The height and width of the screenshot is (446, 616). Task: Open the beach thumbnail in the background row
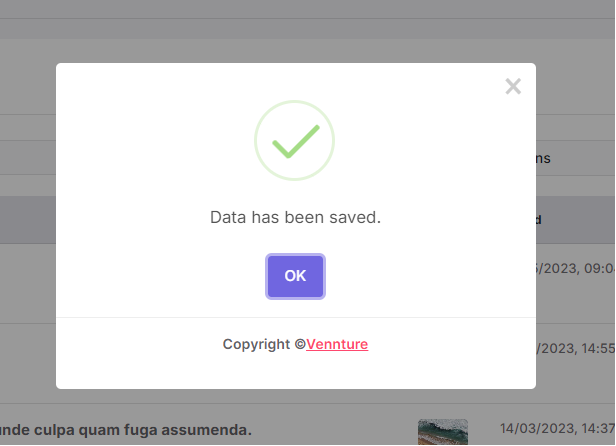443,432
